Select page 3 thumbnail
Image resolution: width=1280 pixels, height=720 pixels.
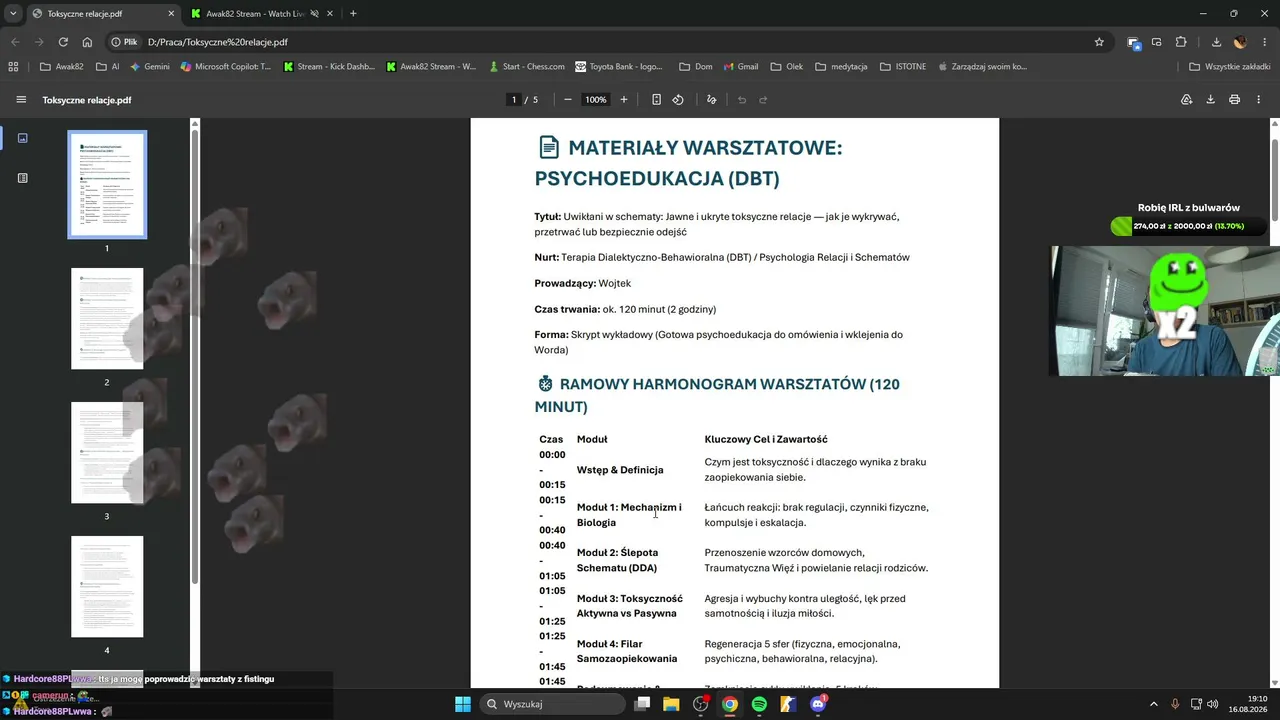click(x=107, y=452)
